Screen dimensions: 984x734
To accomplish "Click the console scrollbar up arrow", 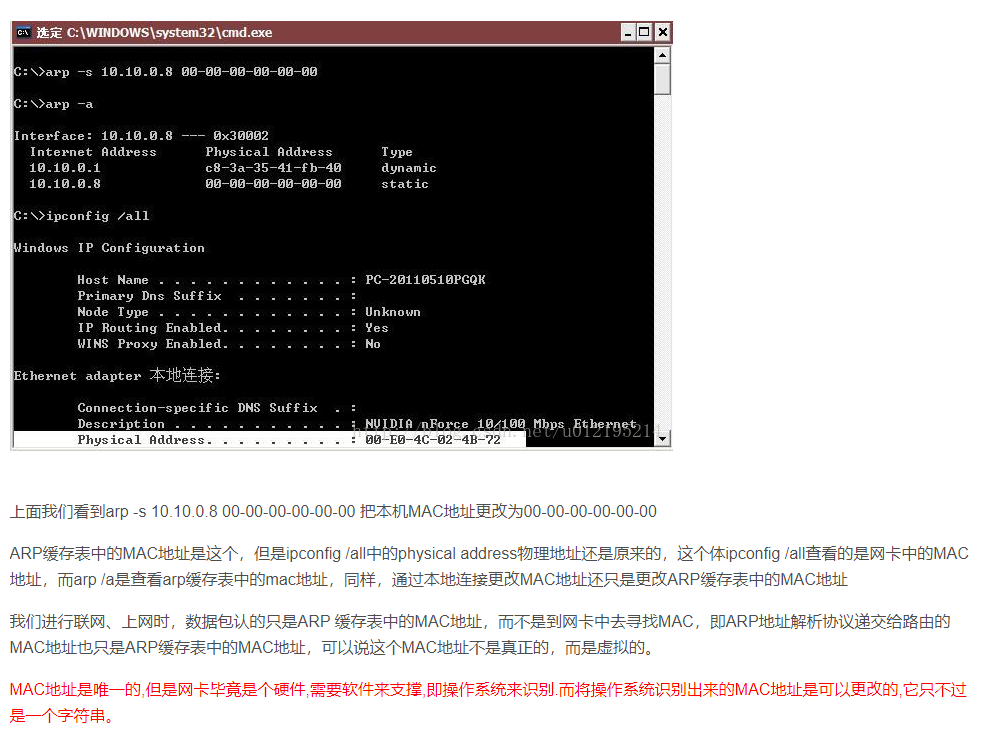I will [662, 56].
